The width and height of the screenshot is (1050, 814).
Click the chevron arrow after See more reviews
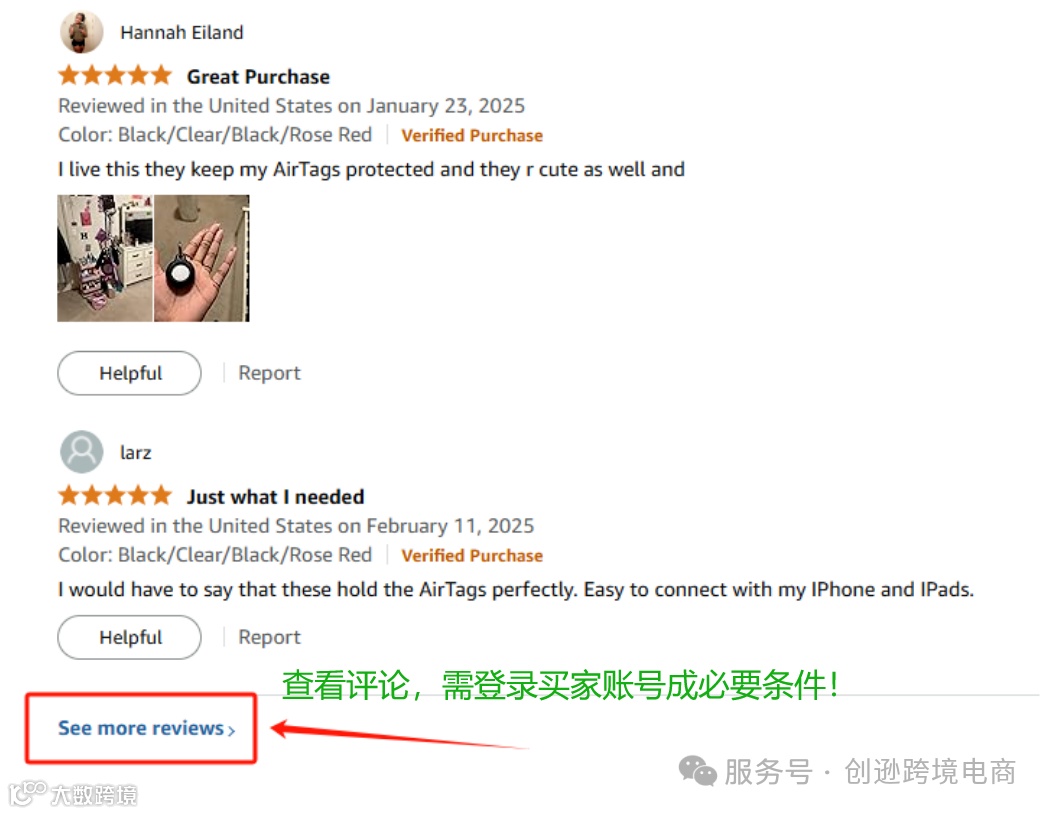[231, 730]
